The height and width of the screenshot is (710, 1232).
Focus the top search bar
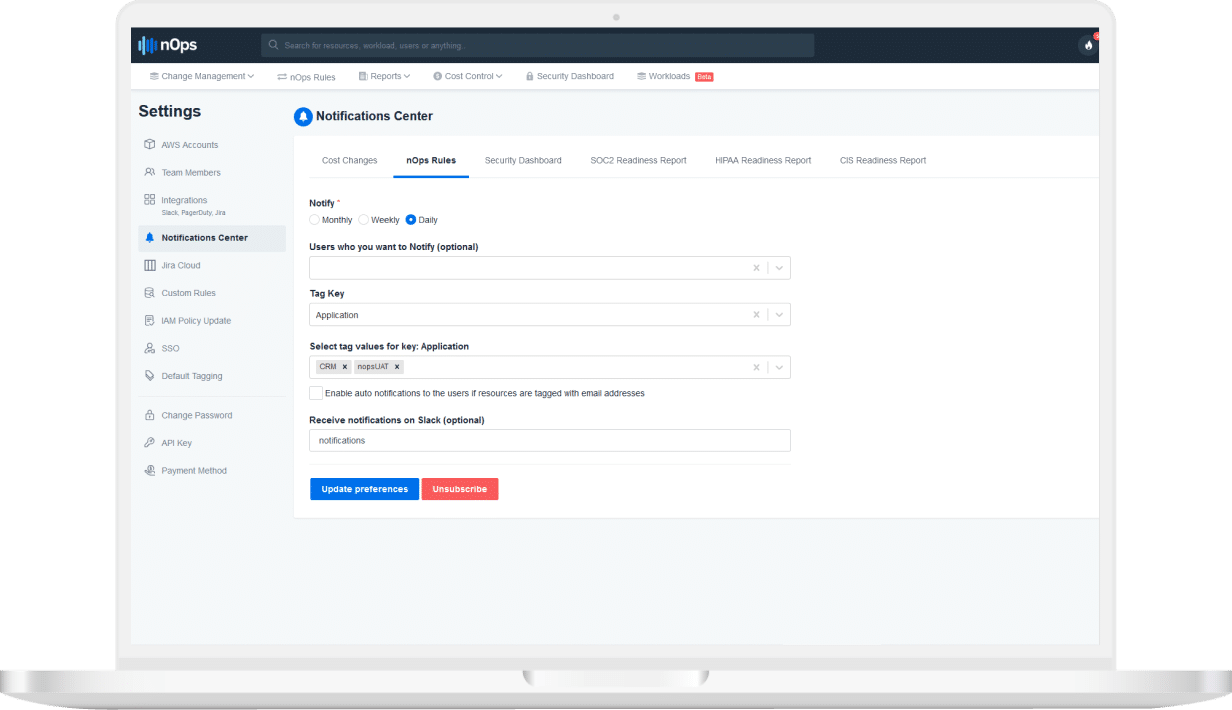pos(538,45)
